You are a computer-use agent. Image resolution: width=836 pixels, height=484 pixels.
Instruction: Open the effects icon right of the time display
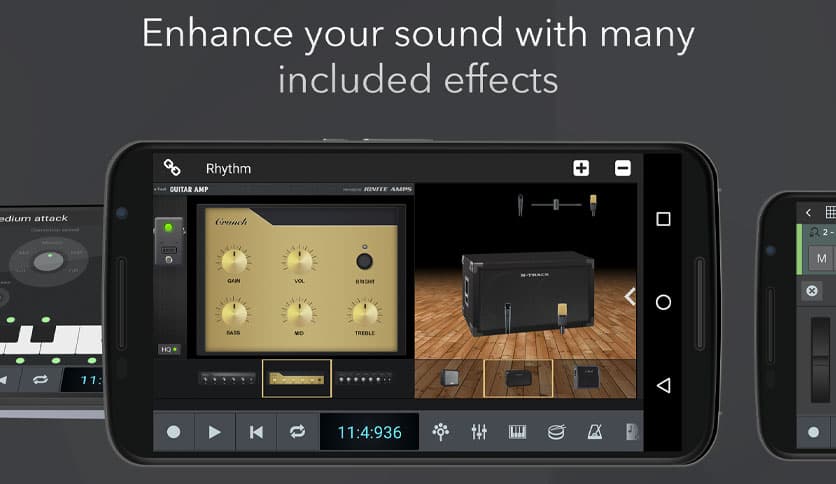point(440,432)
